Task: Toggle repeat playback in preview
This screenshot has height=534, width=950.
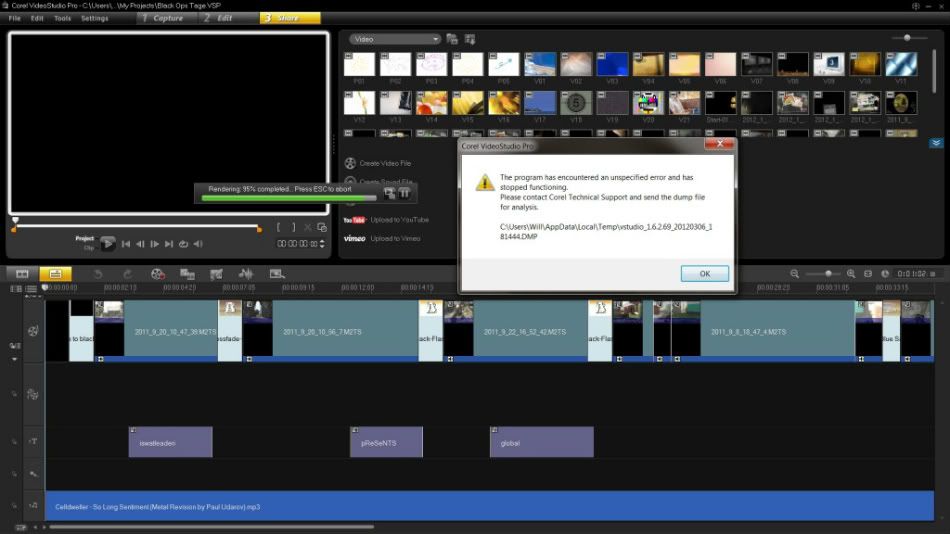Action: (x=184, y=243)
